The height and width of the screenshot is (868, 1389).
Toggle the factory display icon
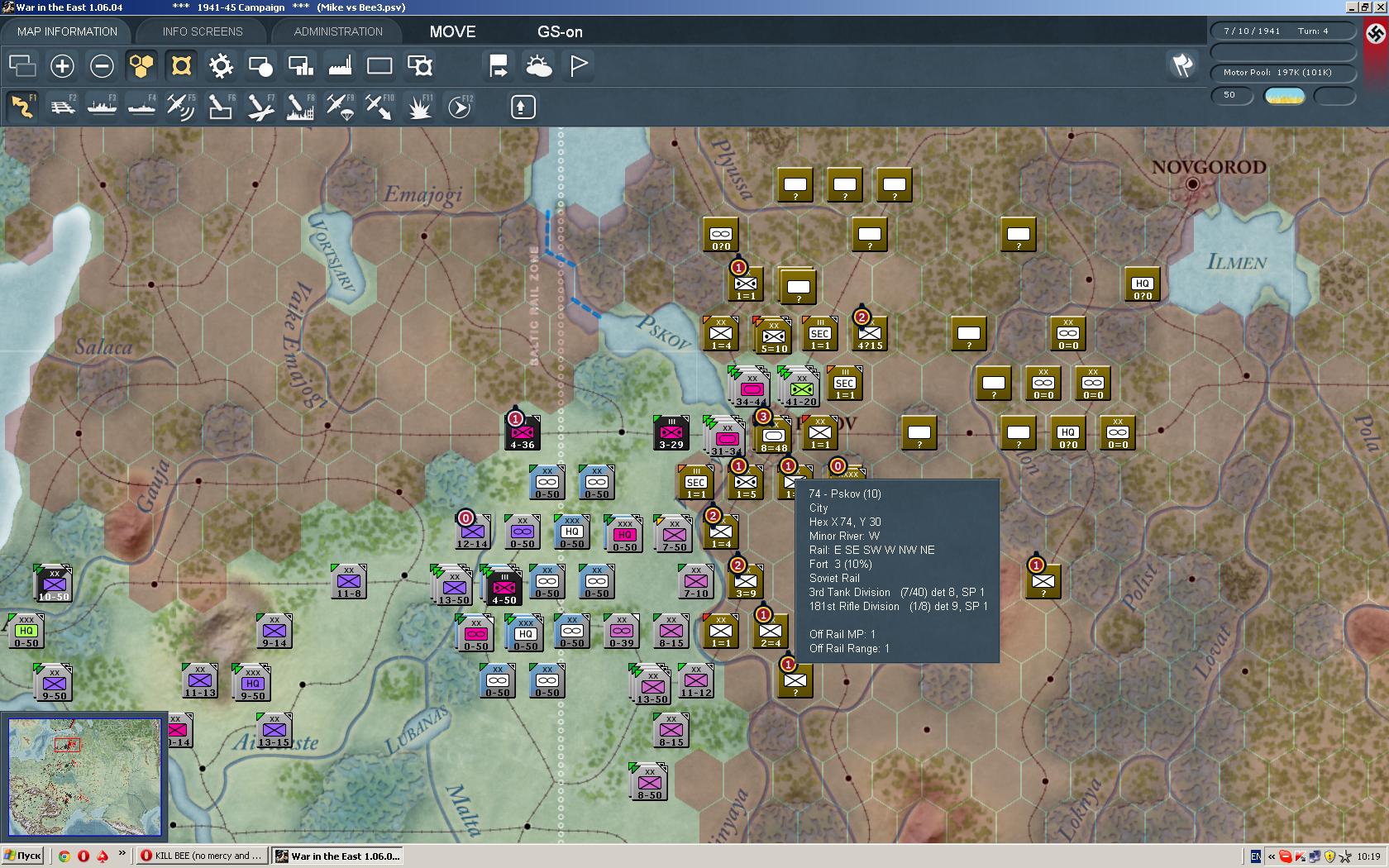tap(340, 65)
